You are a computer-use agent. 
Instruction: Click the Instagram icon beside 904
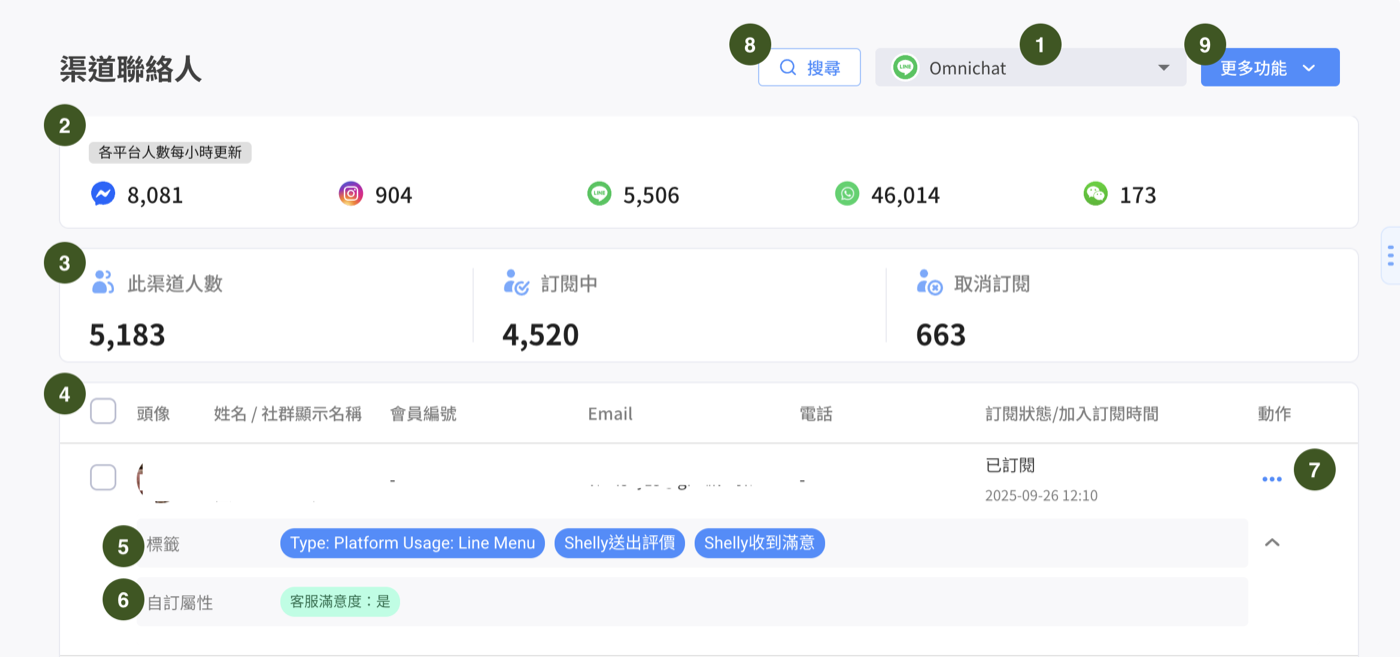[350, 194]
